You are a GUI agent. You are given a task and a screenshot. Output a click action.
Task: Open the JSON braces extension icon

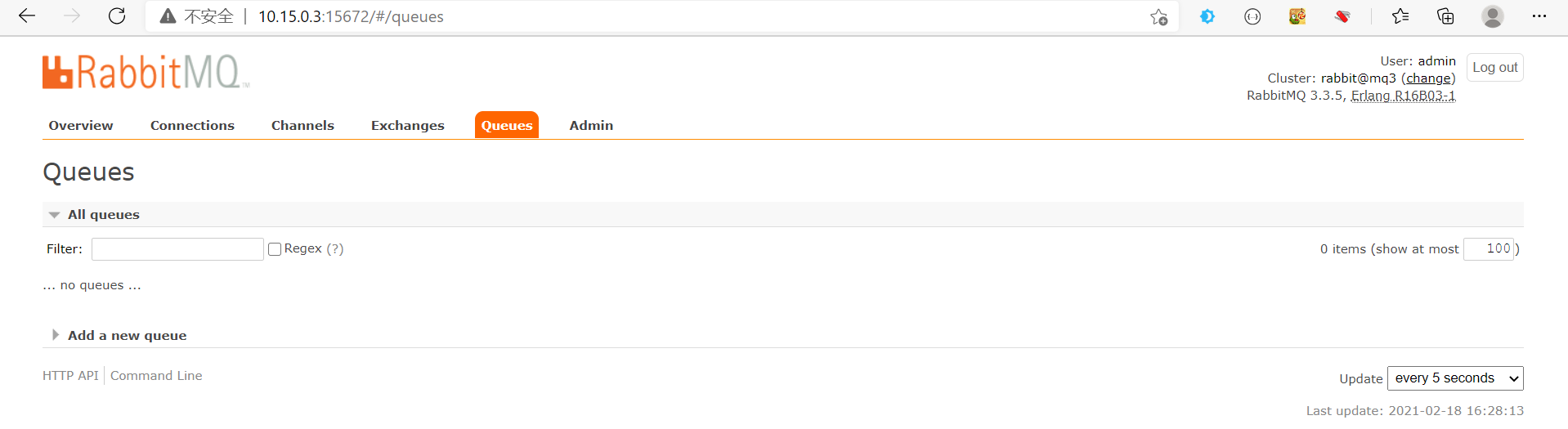pos(1252,16)
